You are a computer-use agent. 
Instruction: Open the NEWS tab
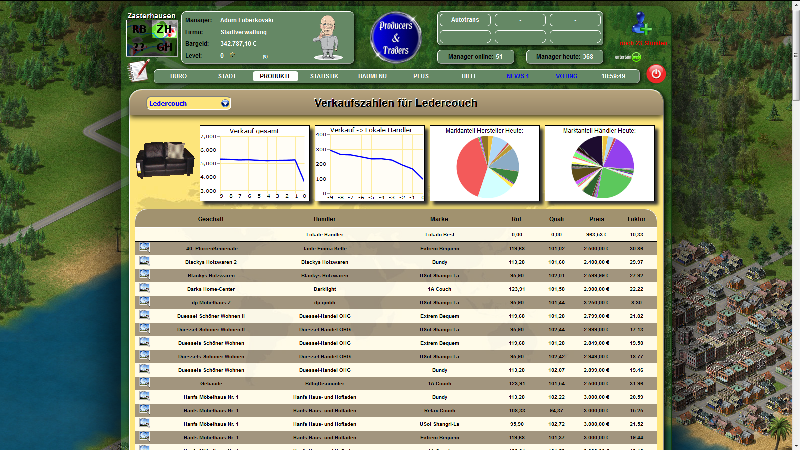pyautogui.click(x=517, y=76)
